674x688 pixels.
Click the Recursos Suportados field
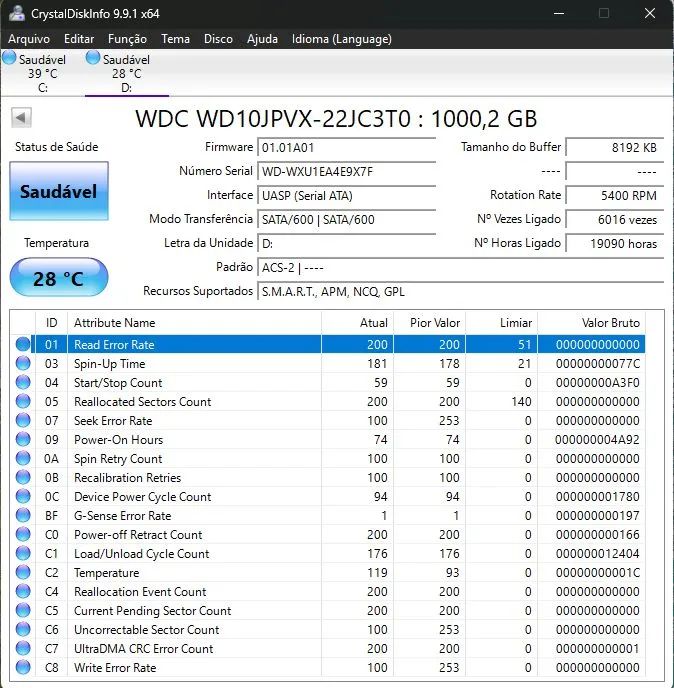tap(461, 292)
